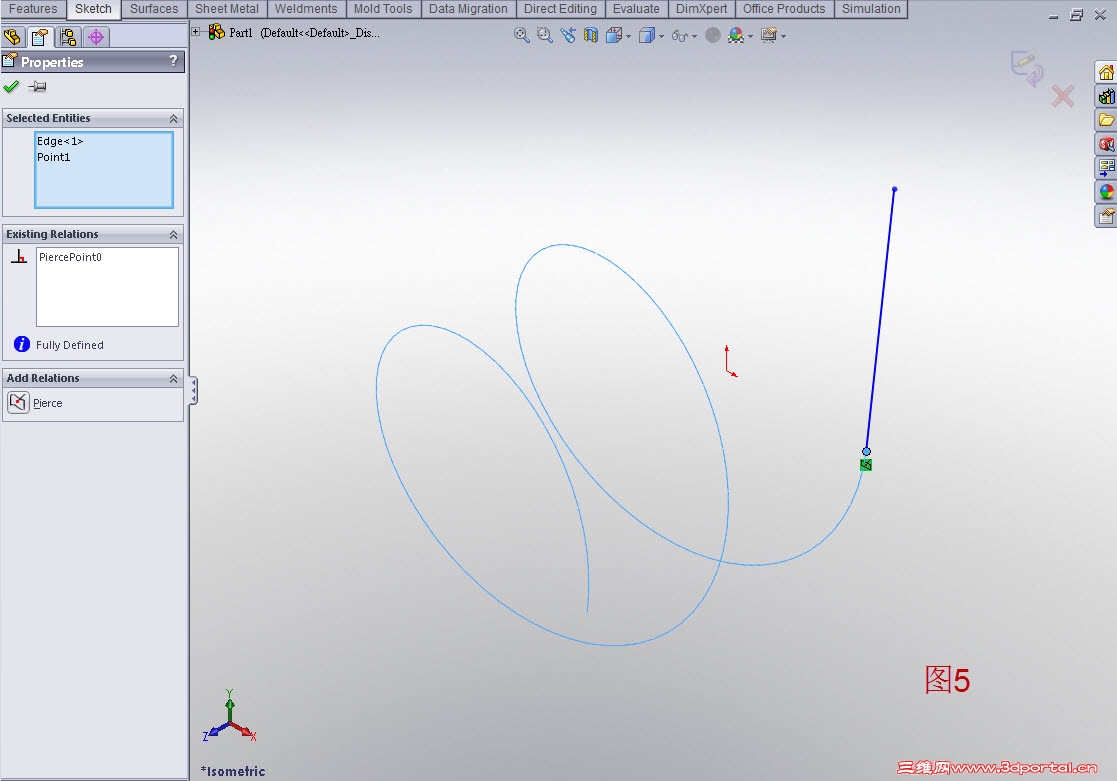The image size is (1117, 781).
Task: Click the Zoom to Area icon
Action: [x=544, y=35]
